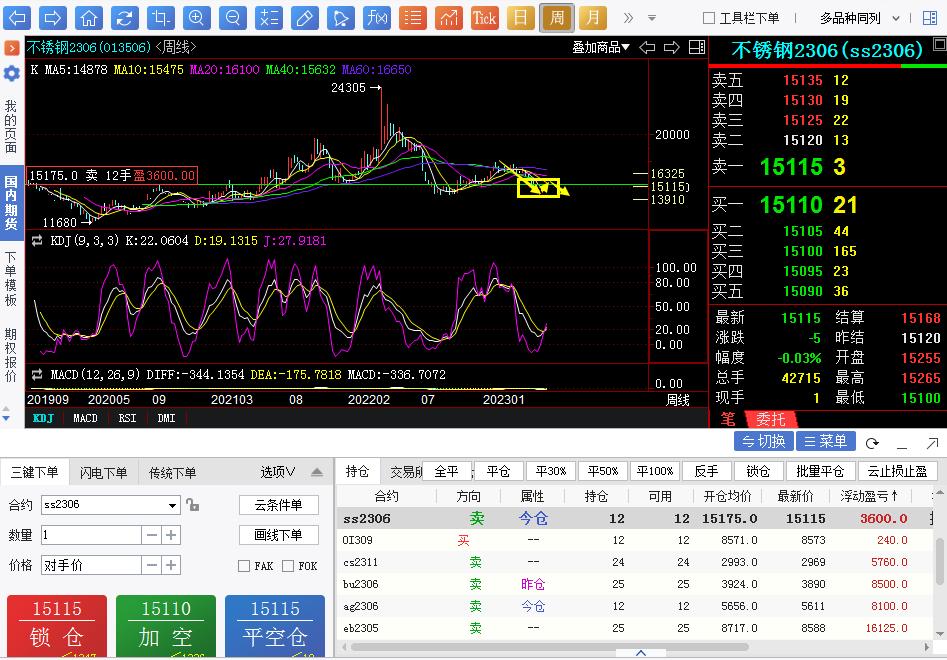947x660 pixels.
Task: Open the 我的页面 sidebar tab
Action: pyautogui.click(x=11, y=126)
